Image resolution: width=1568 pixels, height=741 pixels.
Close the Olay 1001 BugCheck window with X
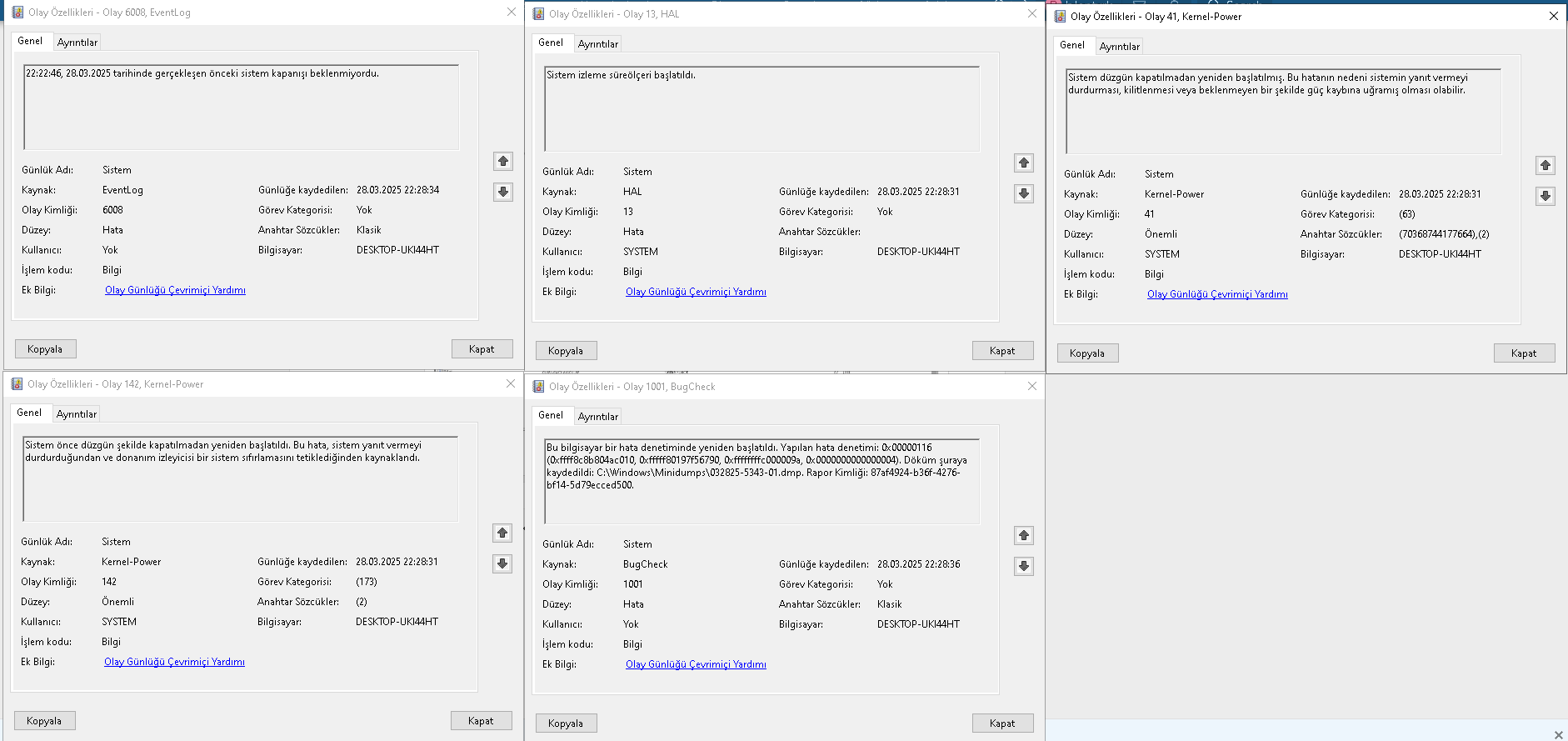[x=1032, y=387]
